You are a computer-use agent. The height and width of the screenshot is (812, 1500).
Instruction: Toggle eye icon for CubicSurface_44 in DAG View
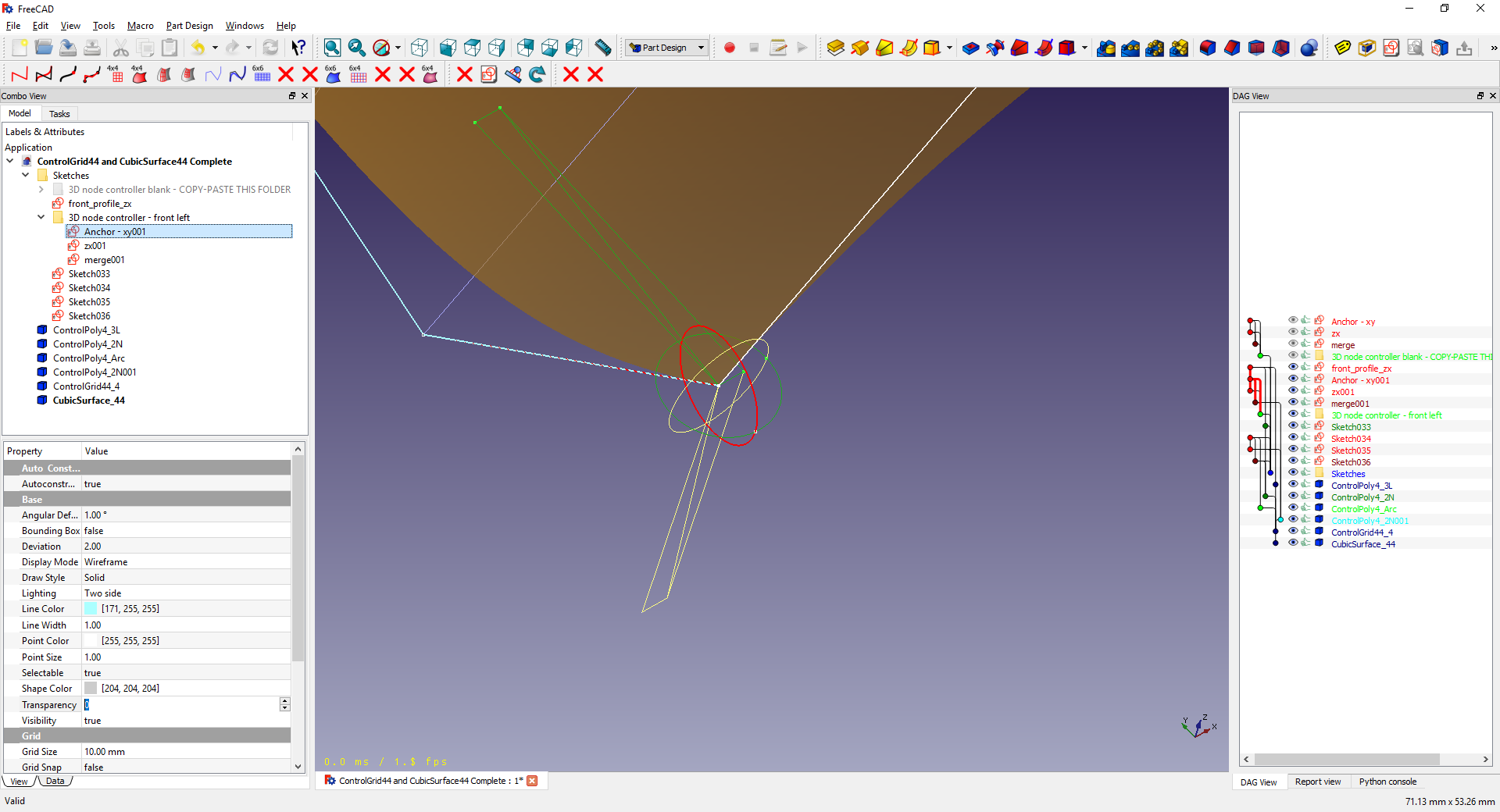[1293, 543]
